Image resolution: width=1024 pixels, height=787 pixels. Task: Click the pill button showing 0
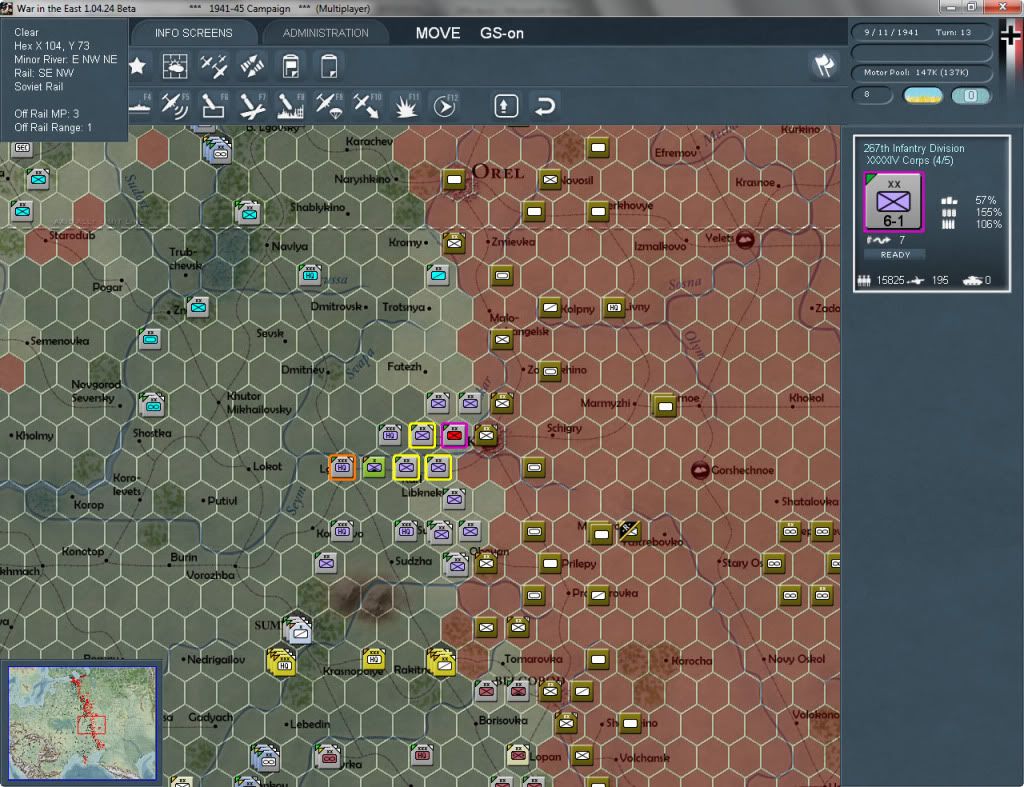click(x=970, y=96)
